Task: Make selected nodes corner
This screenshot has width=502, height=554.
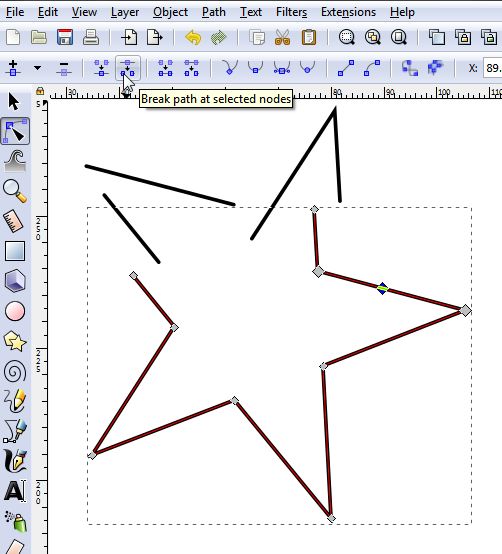Action: coord(230,68)
